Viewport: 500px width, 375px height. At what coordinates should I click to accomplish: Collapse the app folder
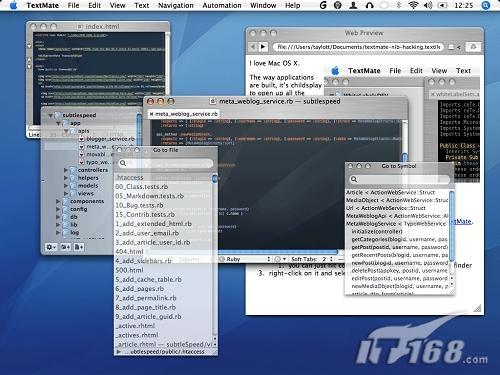click(x=58, y=123)
